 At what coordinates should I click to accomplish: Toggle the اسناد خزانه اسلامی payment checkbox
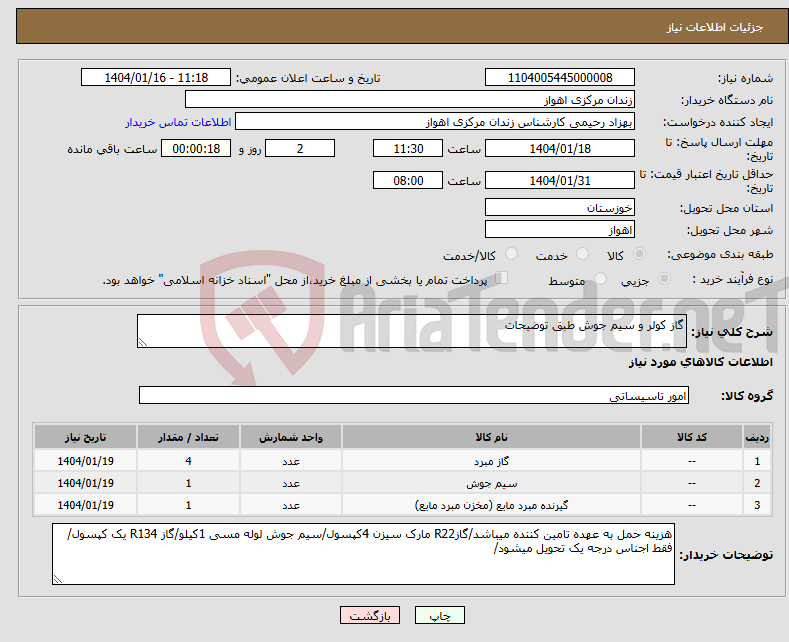point(501,278)
